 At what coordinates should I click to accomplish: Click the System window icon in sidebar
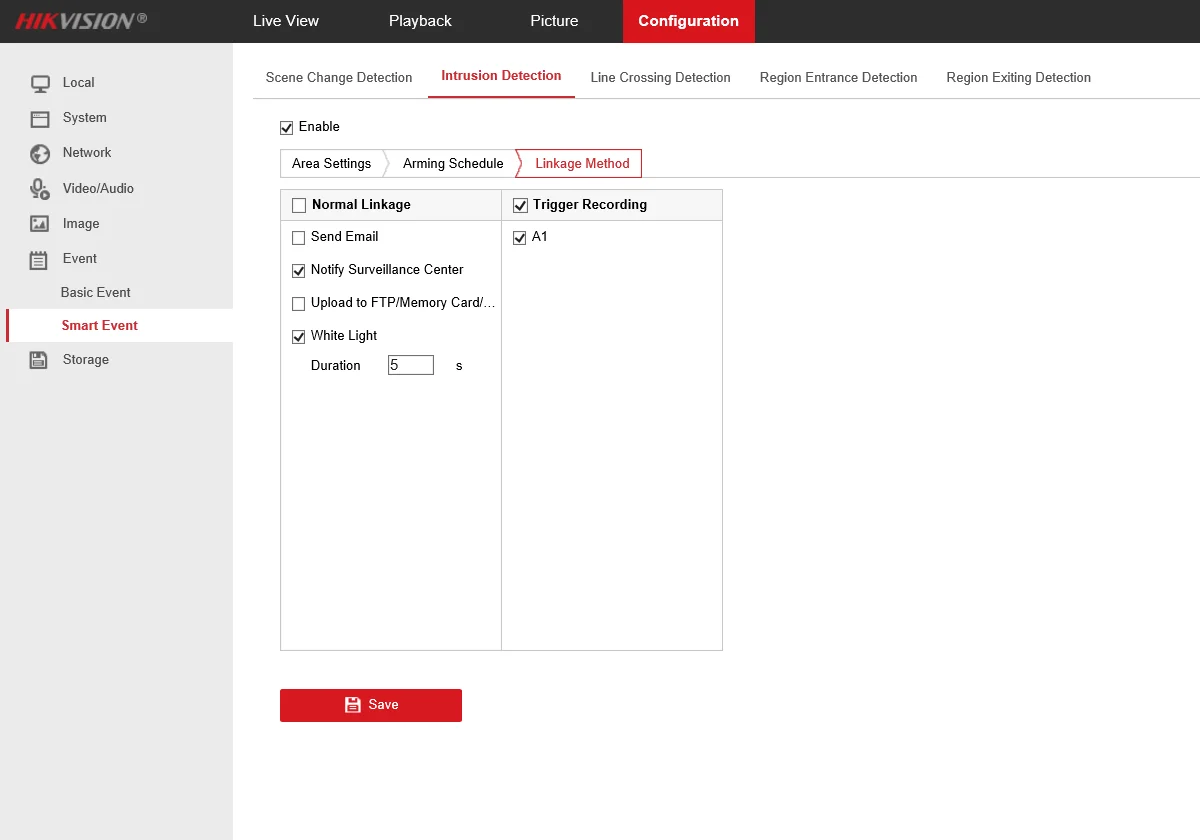(39, 118)
